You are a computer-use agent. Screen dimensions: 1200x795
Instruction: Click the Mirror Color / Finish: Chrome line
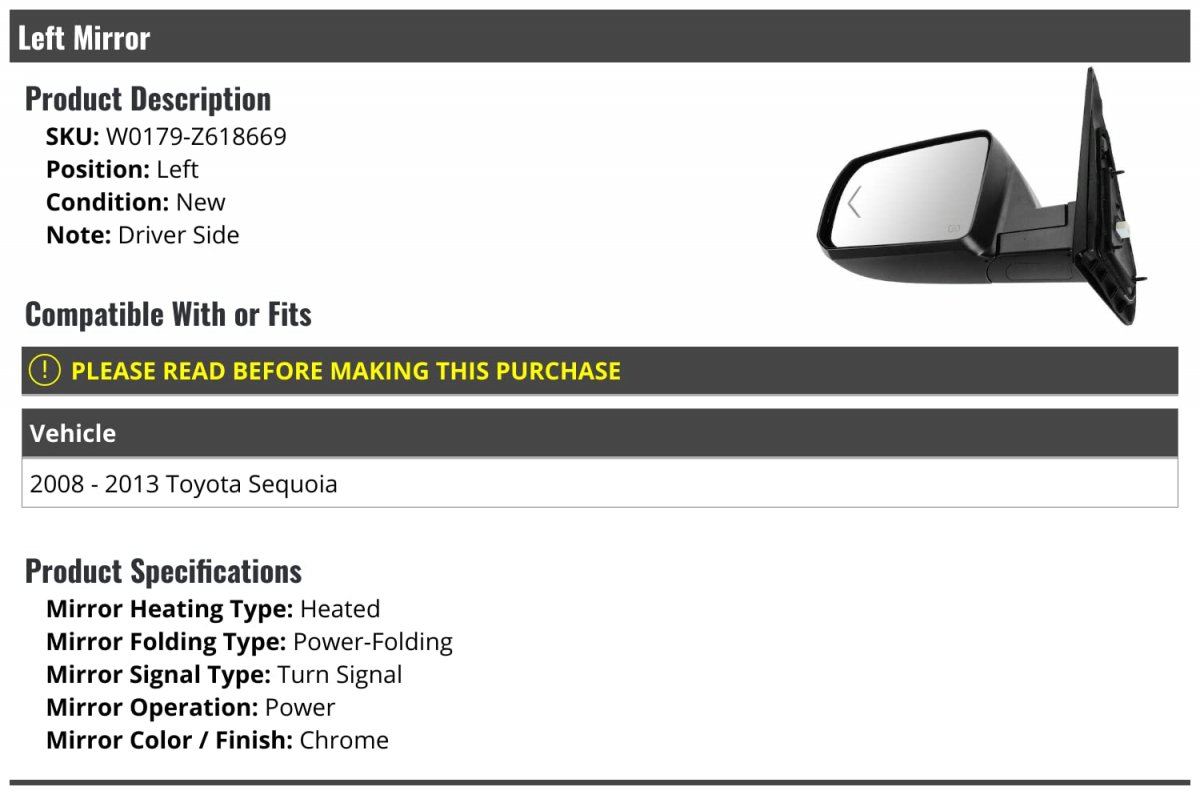[x=217, y=741]
